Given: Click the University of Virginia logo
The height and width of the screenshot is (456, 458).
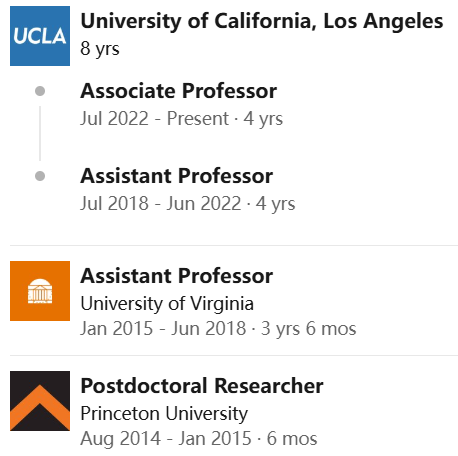Looking at the screenshot, I should click(x=40, y=291).
